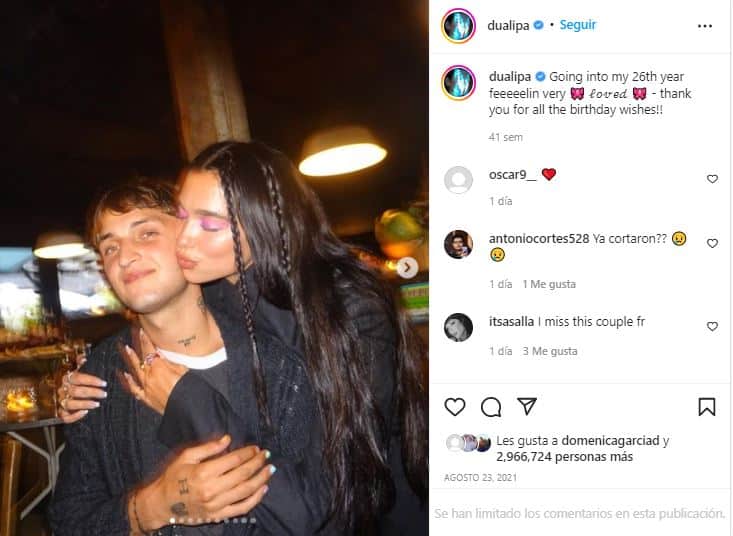The image size is (733, 536).
Task: Open dualipa's profile picture in the header
Action: click(458, 26)
